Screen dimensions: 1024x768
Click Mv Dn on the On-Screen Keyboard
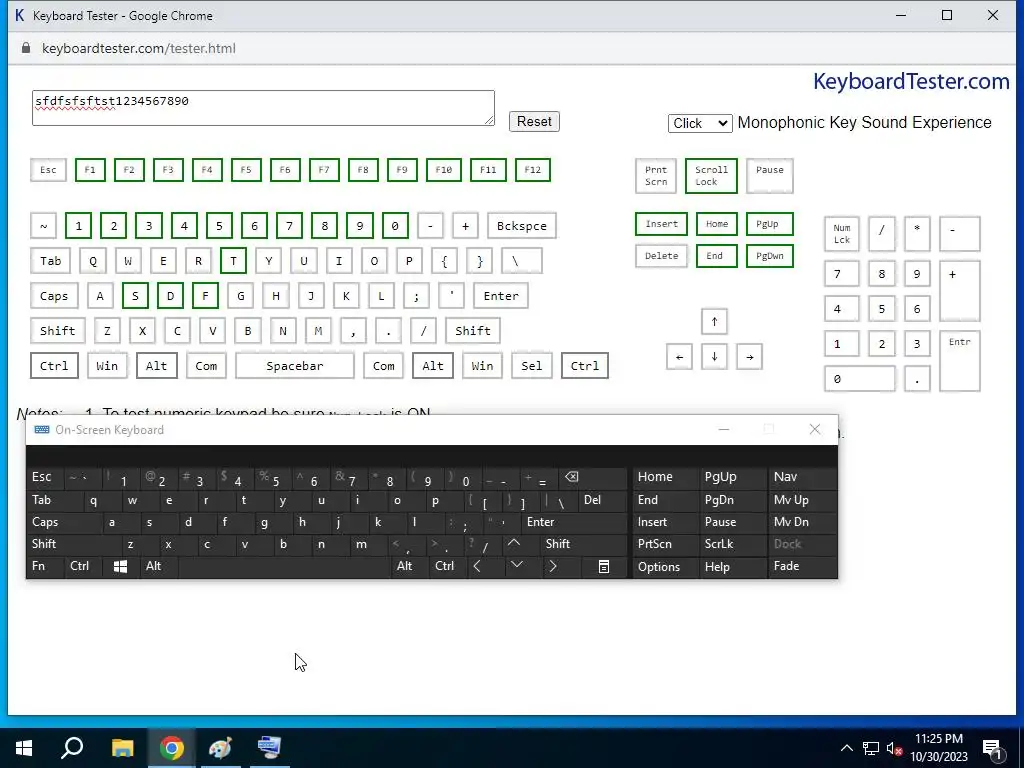coord(803,522)
